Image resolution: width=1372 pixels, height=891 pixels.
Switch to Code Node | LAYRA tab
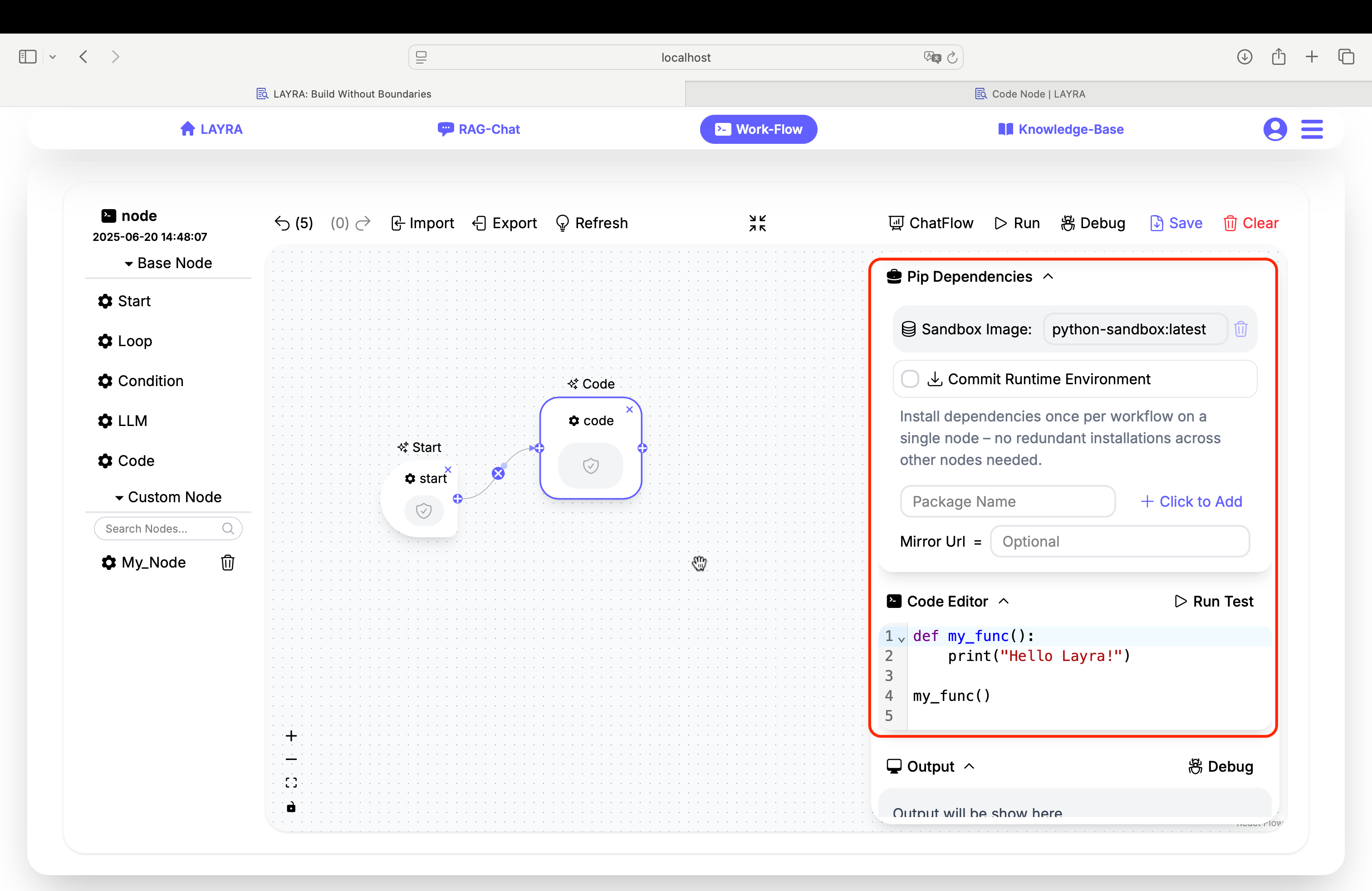(1029, 93)
